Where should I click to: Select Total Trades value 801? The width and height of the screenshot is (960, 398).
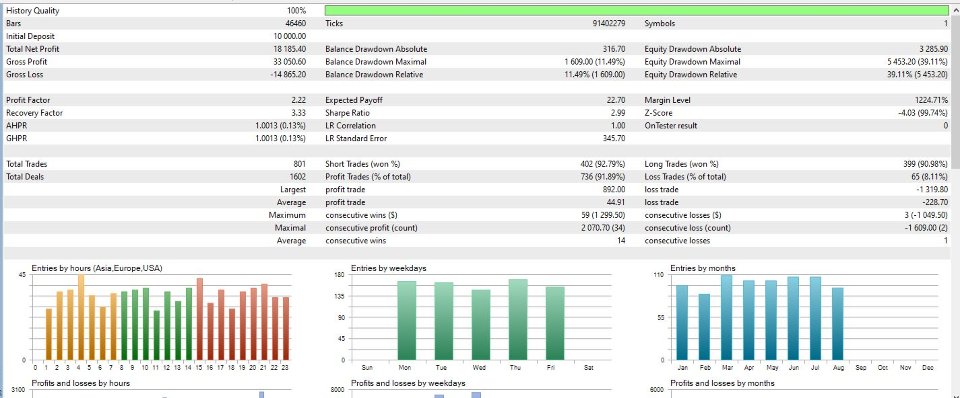299,164
